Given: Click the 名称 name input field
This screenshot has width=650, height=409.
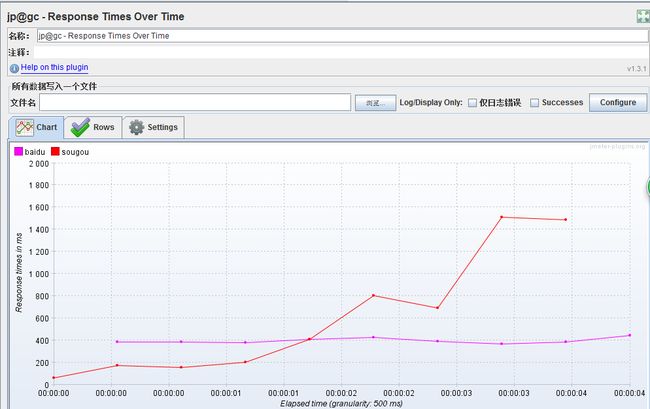Looking at the screenshot, I should 342,36.
